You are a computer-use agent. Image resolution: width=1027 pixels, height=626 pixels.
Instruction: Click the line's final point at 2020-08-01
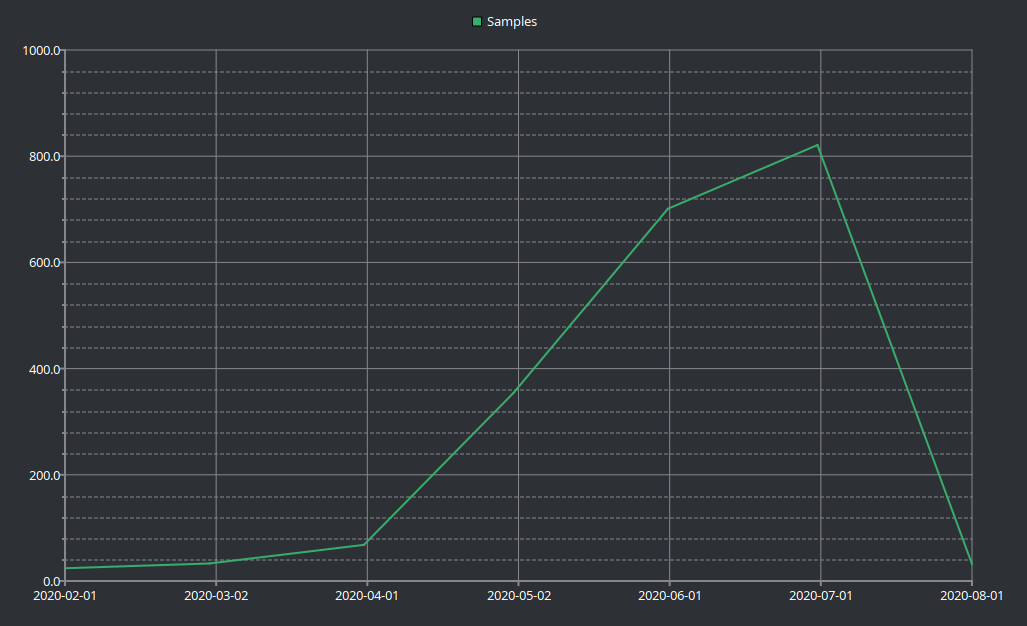coord(972,564)
